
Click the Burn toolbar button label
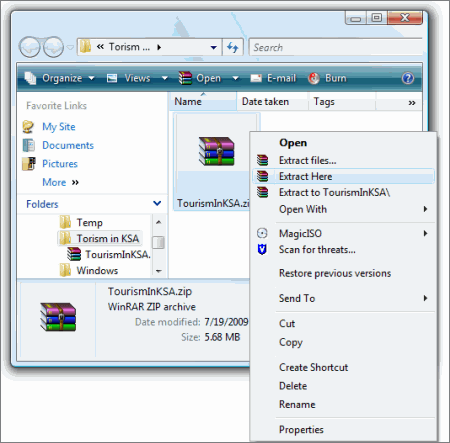(336, 78)
